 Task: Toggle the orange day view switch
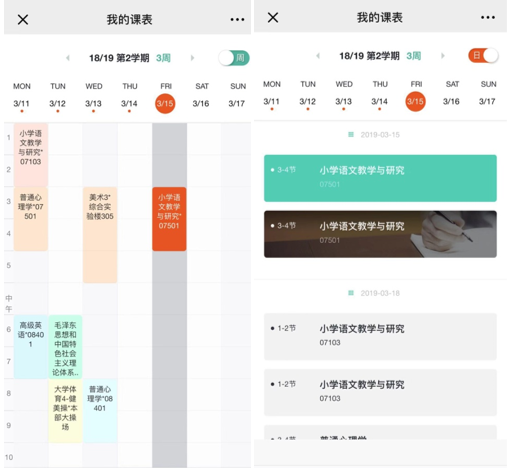484,56
